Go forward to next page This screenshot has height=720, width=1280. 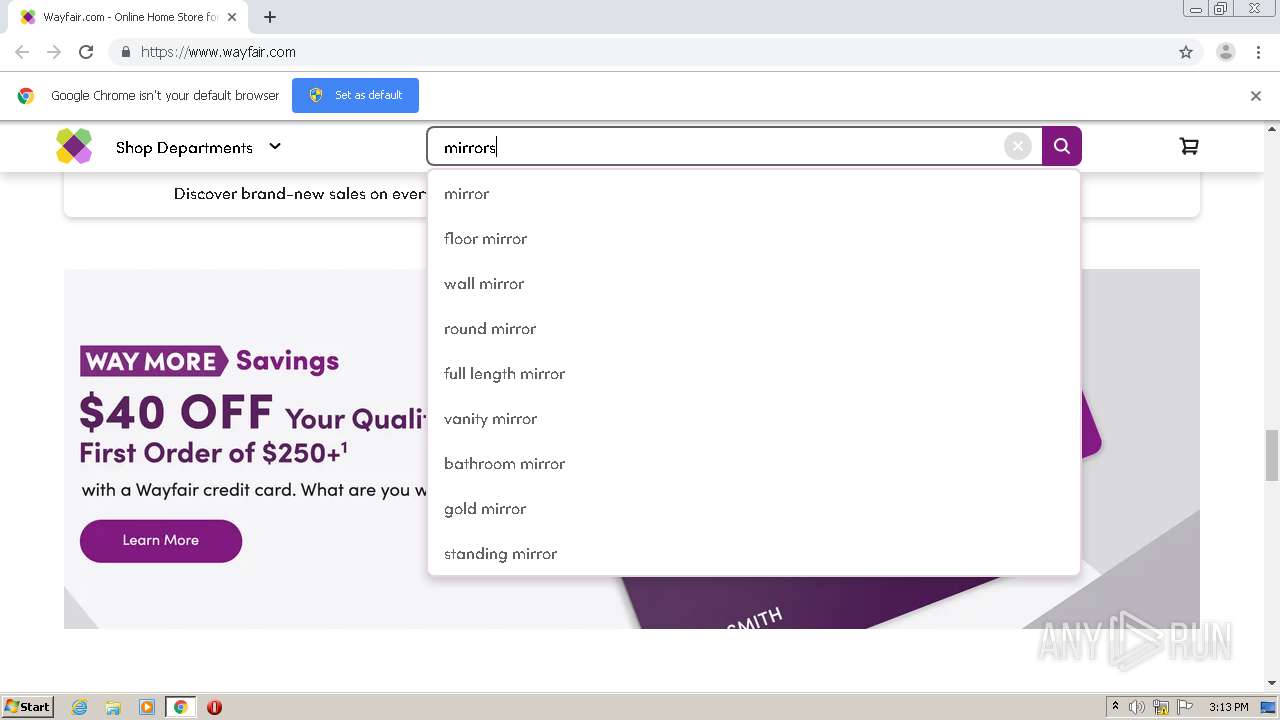tap(54, 52)
